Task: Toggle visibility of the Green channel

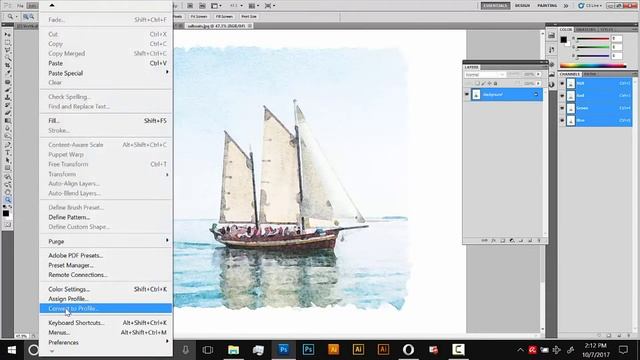Action: [562, 108]
